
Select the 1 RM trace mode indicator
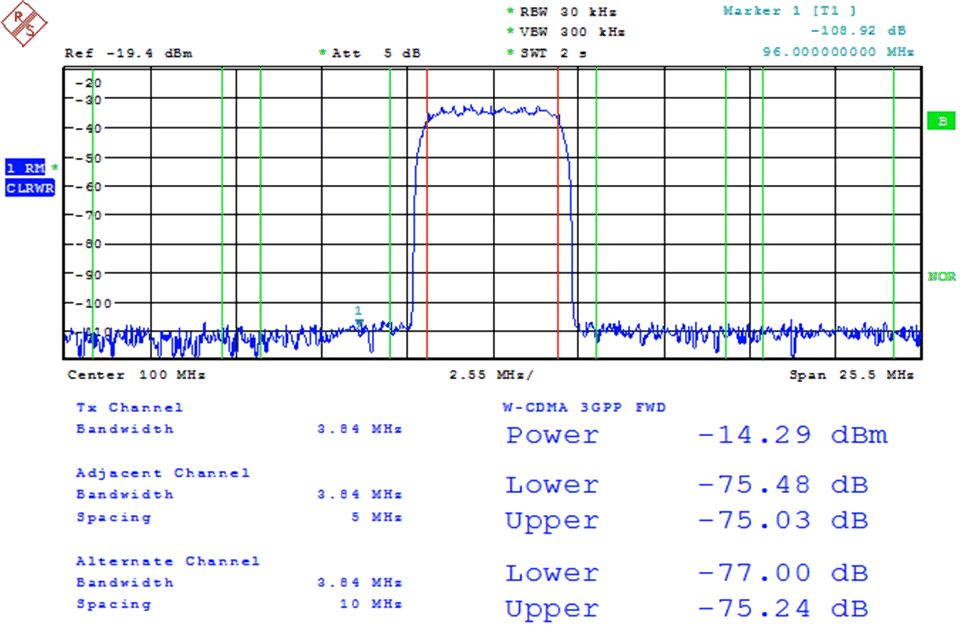(26, 167)
